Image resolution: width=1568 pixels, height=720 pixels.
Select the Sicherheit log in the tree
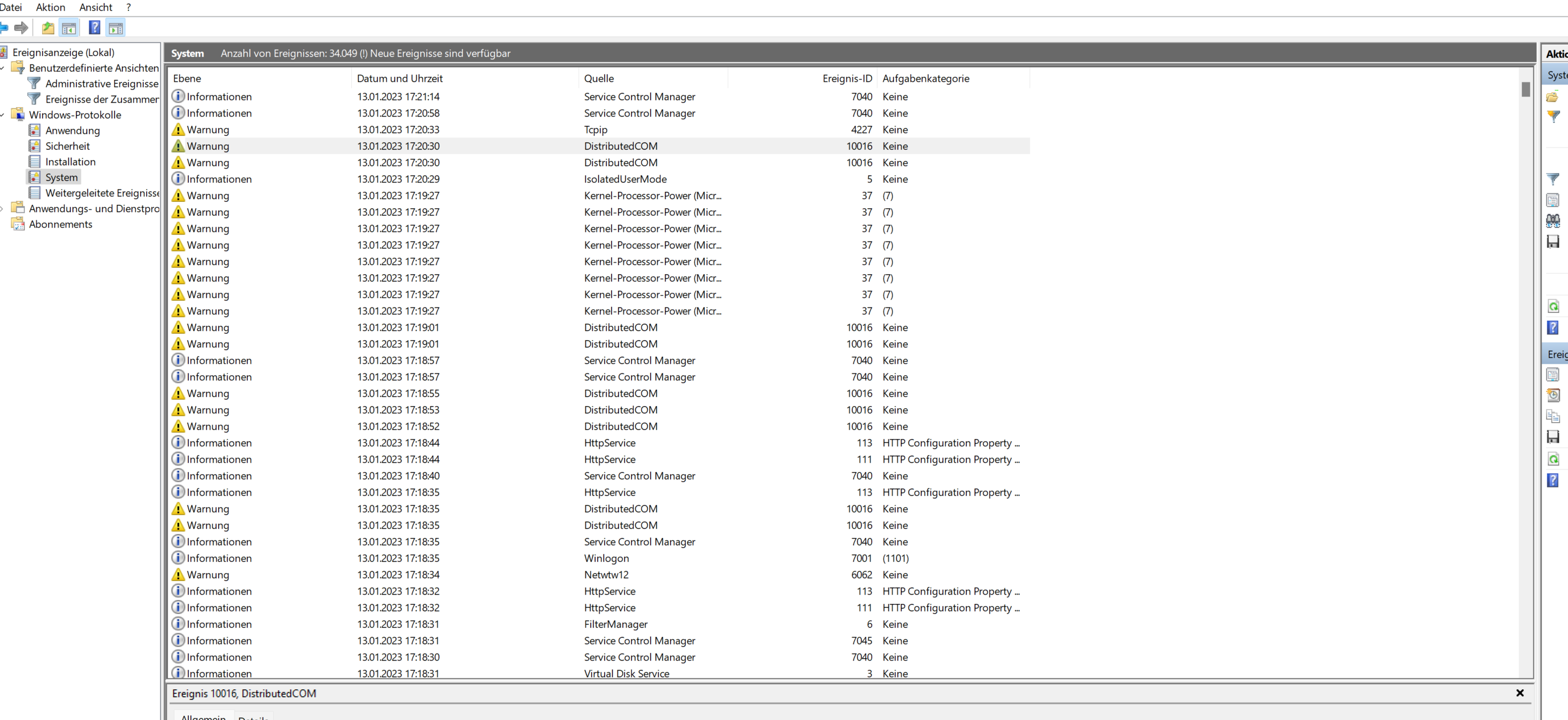67,146
